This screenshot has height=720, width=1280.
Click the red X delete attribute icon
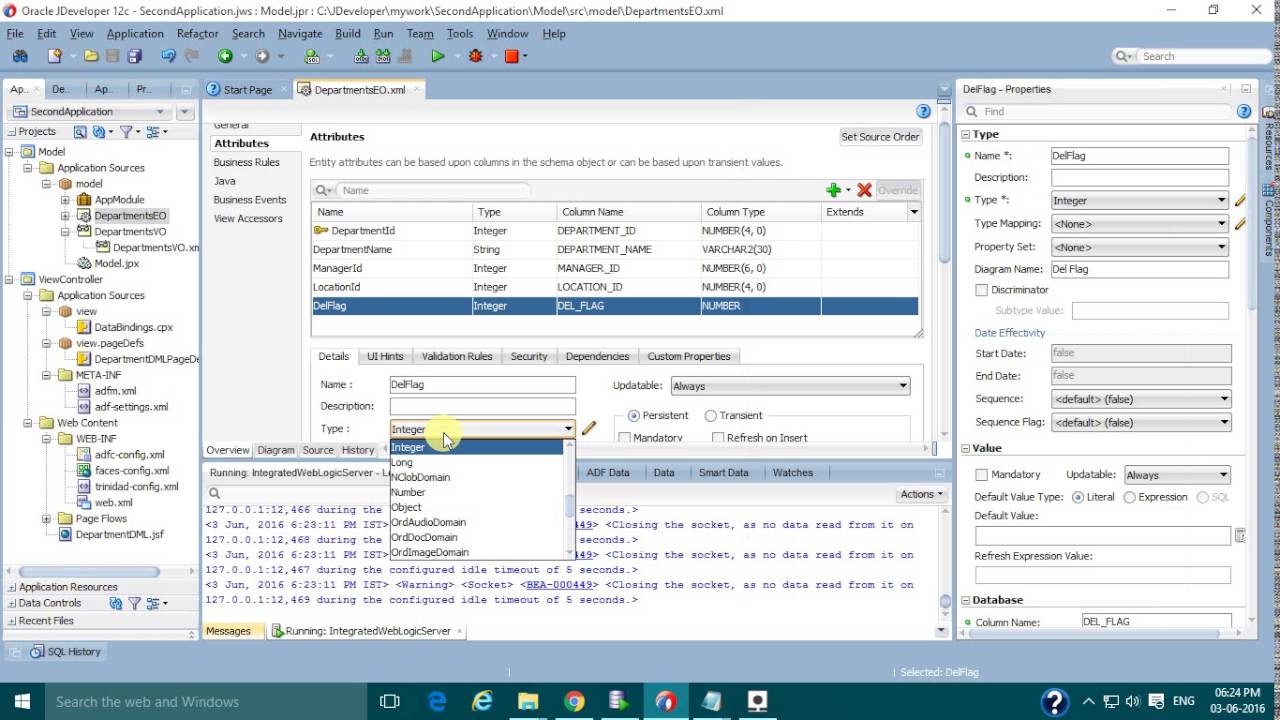(x=865, y=190)
